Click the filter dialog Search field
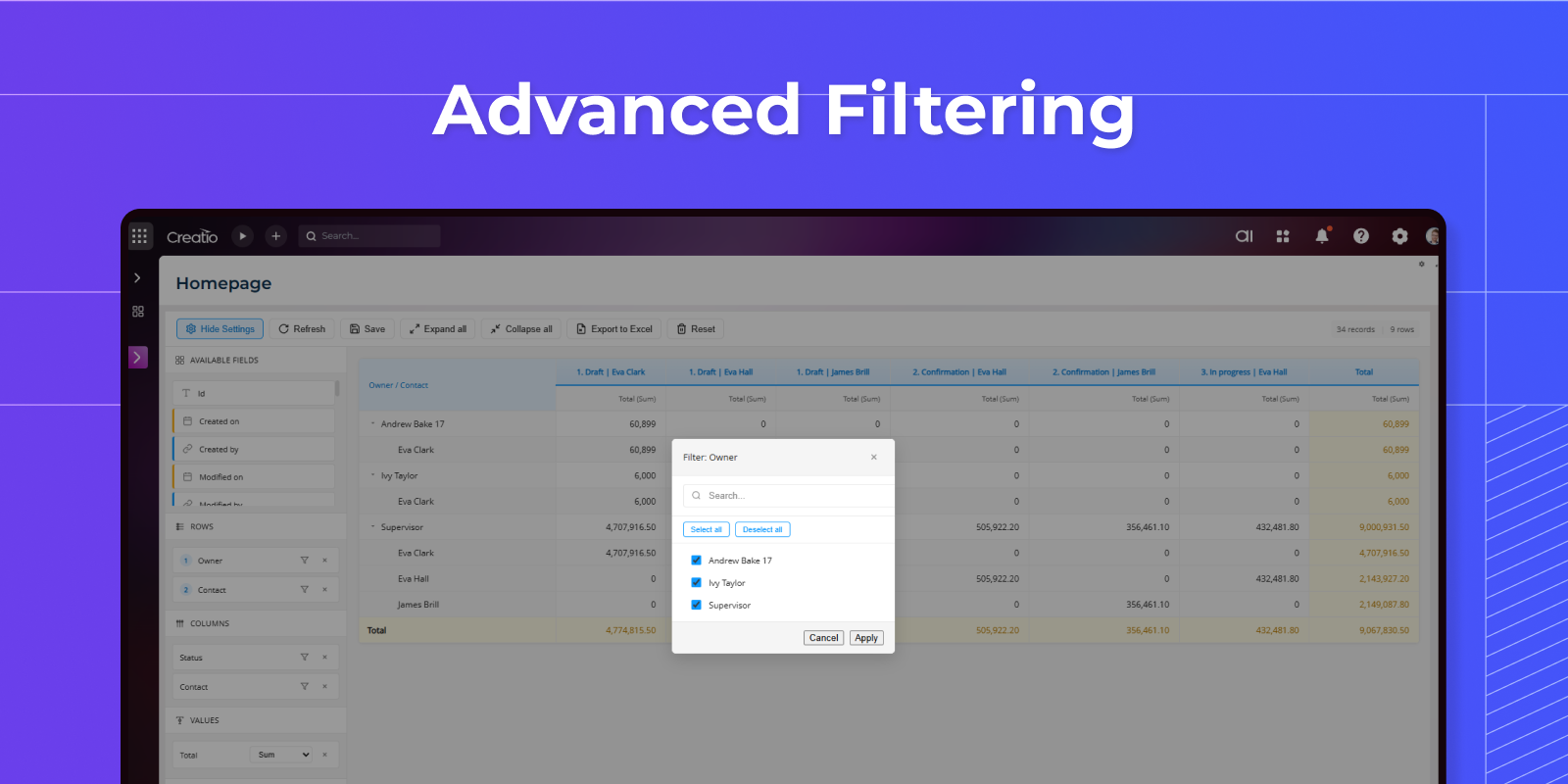 [789, 496]
